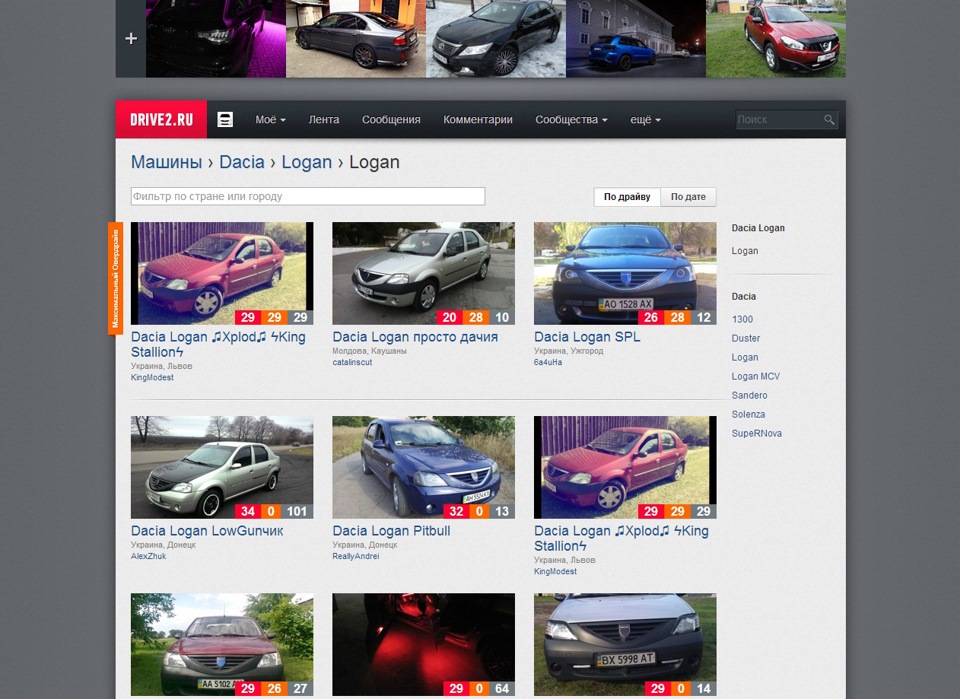This screenshot has height=699, width=960.
Task: Select 1300 model in Dacia sidebar
Action: click(742, 319)
